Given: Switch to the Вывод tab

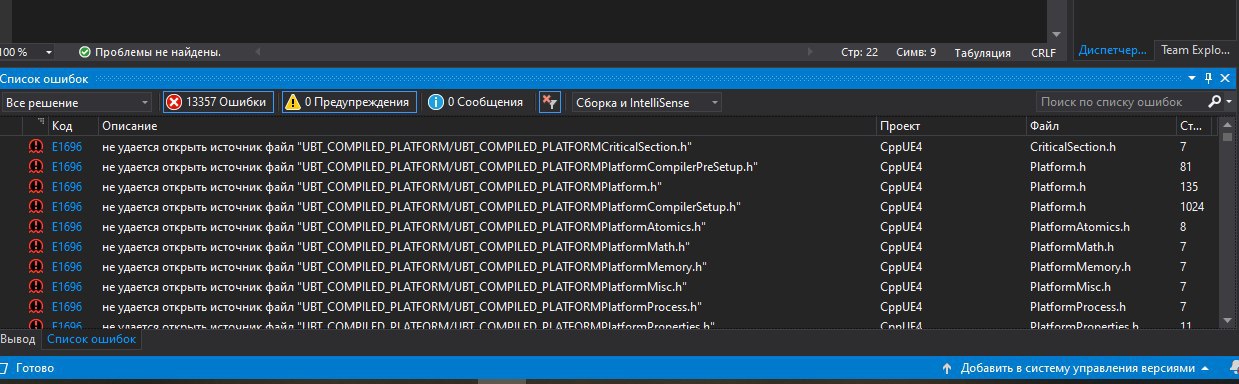Looking at the screenshot, I should tap(17, 340).
